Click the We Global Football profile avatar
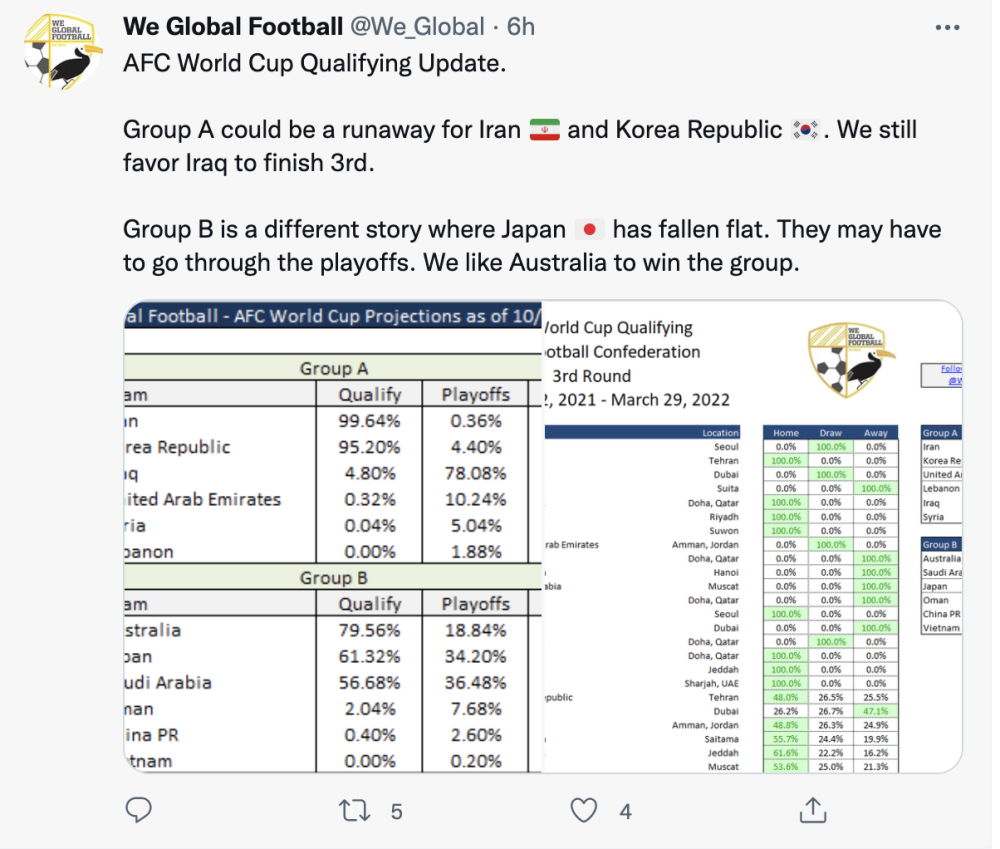The image size is (1000, 849). click(61, 50)
